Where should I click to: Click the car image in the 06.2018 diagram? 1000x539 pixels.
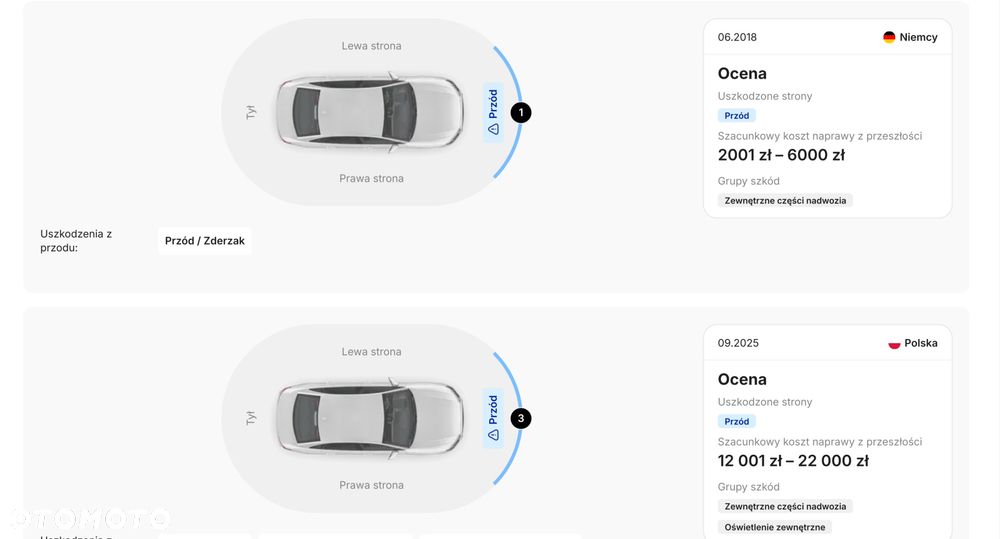pyautogui.click(x=370, y=112)
